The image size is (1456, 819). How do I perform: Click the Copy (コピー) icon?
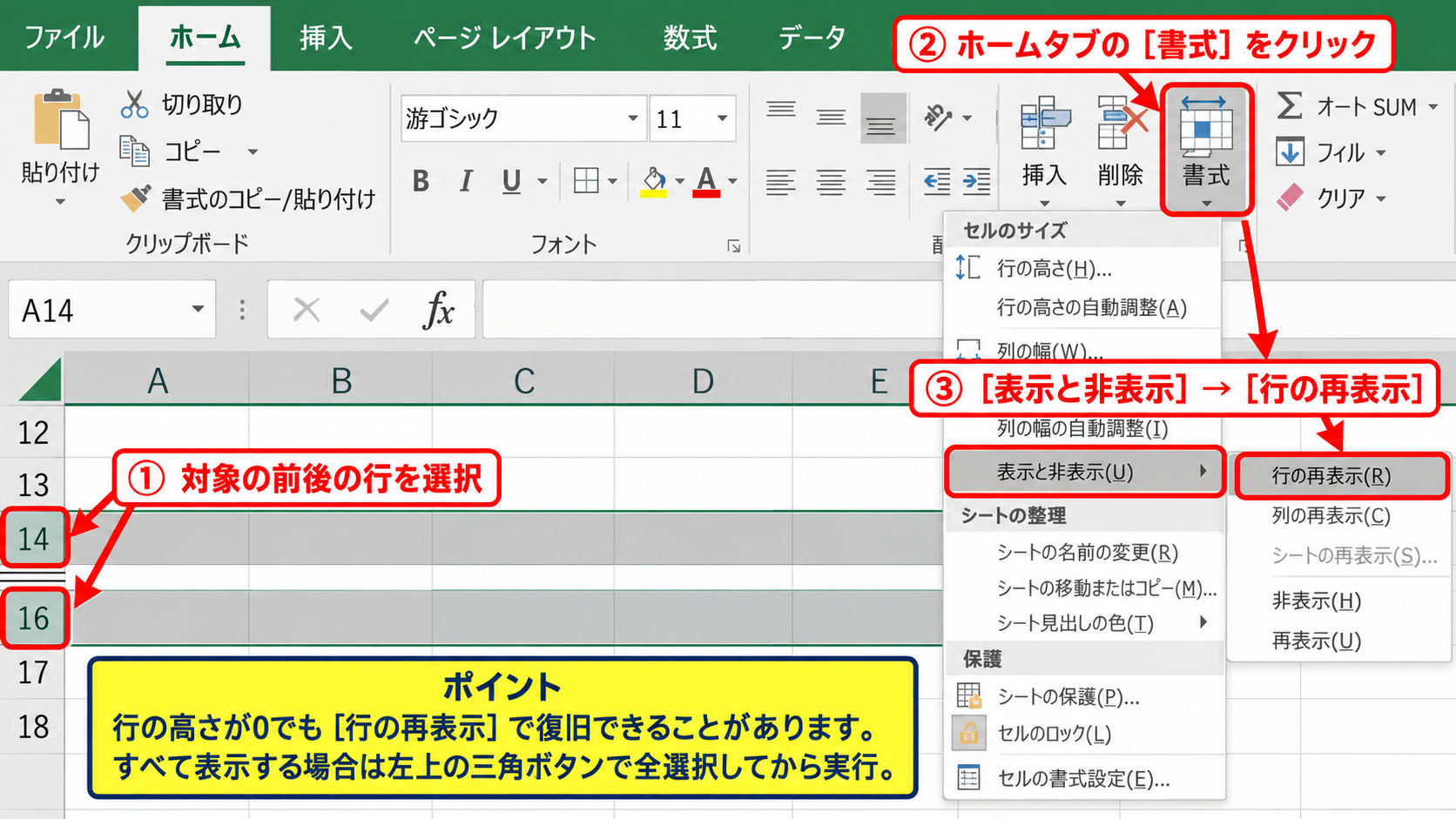[134, 151]
